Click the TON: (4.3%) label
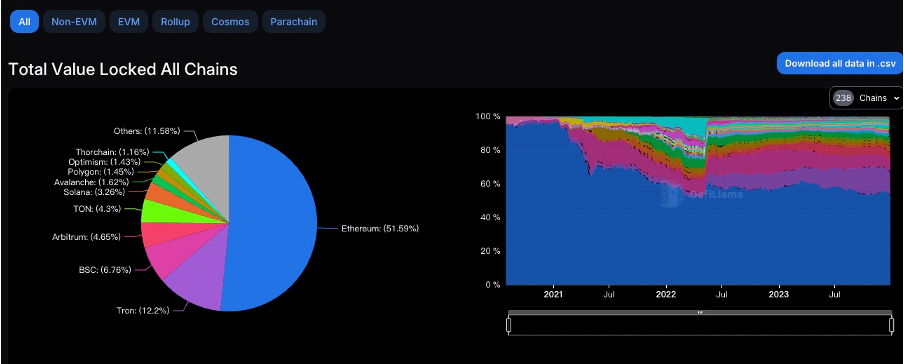 click(98, 209)
